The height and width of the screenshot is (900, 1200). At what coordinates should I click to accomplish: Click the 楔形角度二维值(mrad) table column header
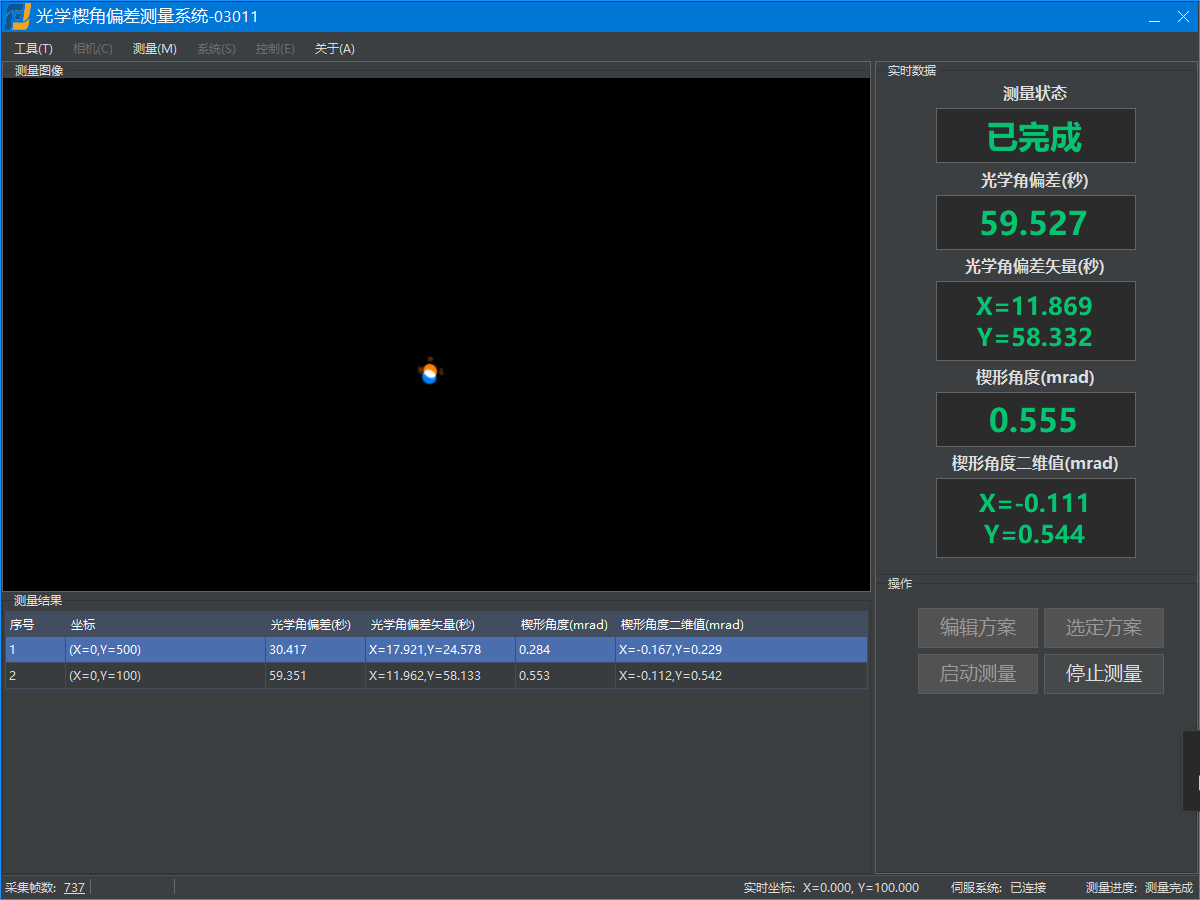click(681, 625)
